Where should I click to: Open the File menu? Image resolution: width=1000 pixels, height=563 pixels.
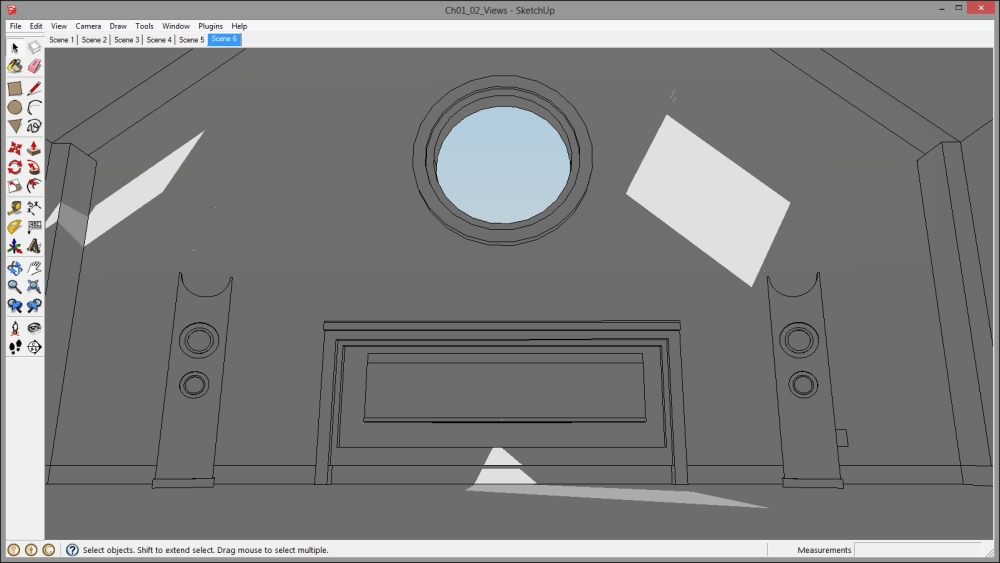click(x=15, y=26)
